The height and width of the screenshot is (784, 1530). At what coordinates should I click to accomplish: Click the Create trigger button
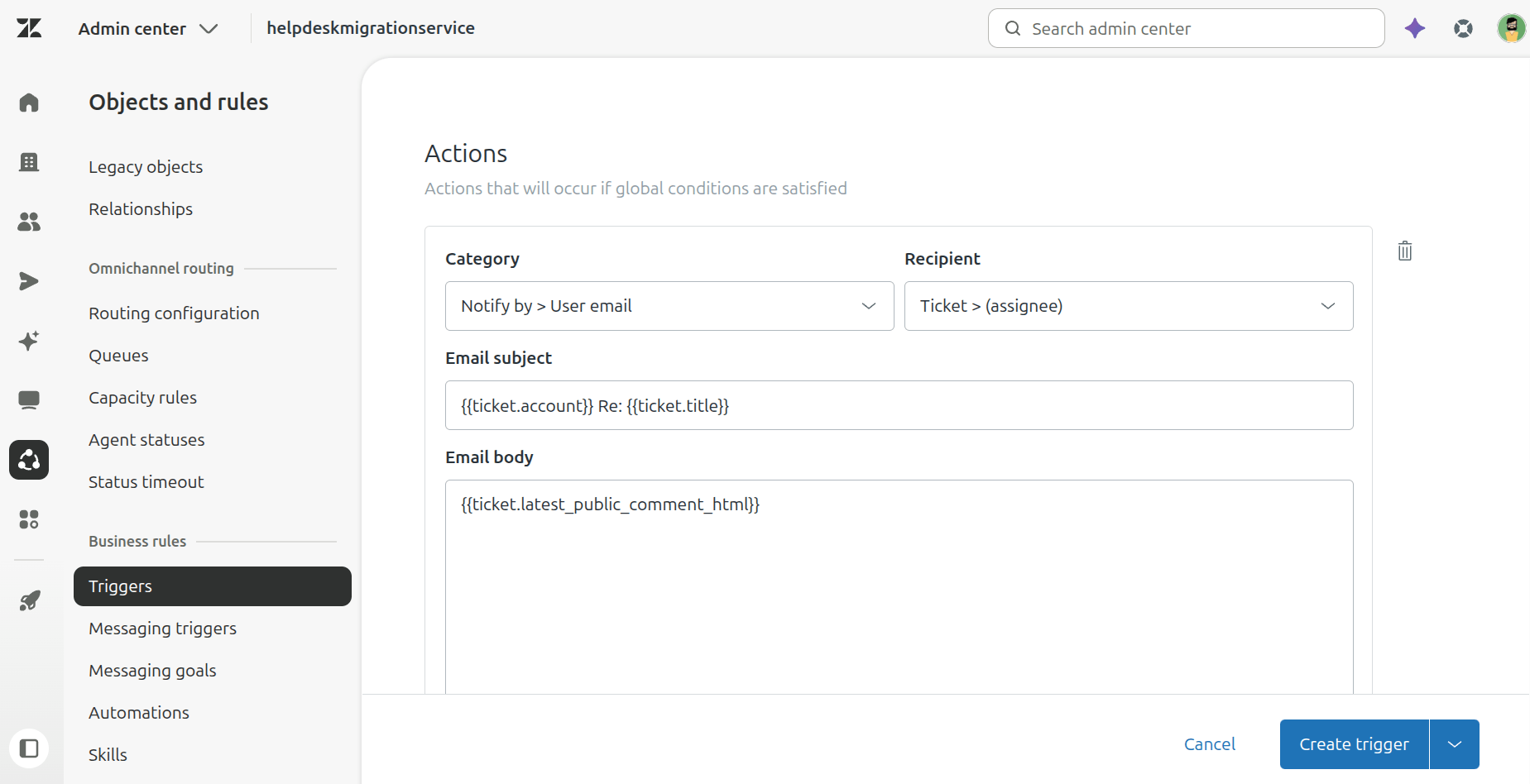click(1354, 744)
